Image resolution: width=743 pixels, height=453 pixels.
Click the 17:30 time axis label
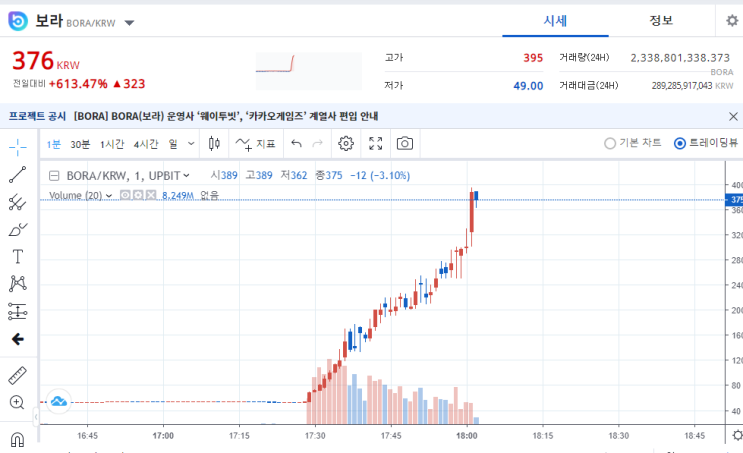(315, 435)
